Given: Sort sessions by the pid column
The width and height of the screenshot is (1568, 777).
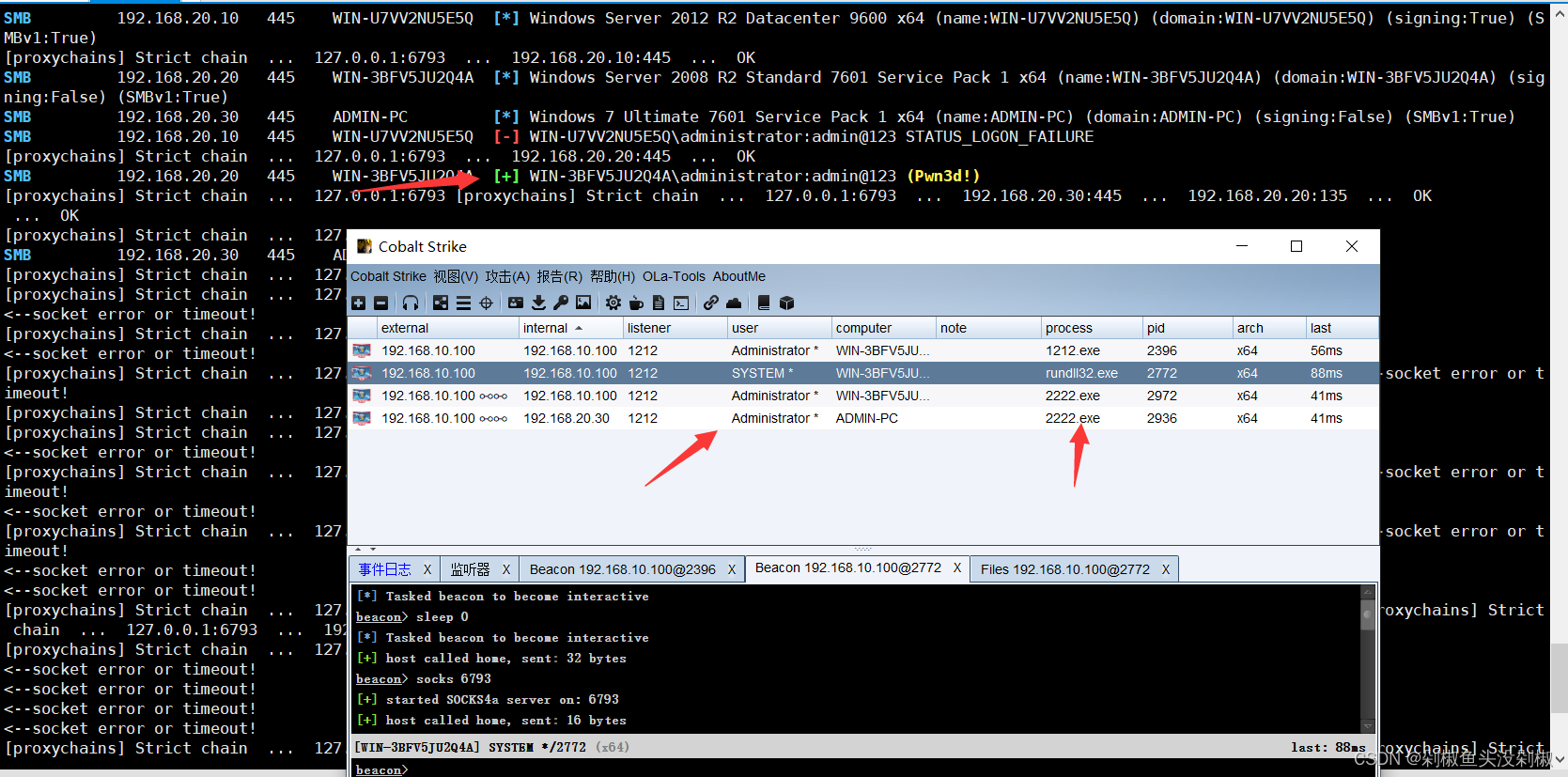Looking at the screenshot, I should [1188, 328].
